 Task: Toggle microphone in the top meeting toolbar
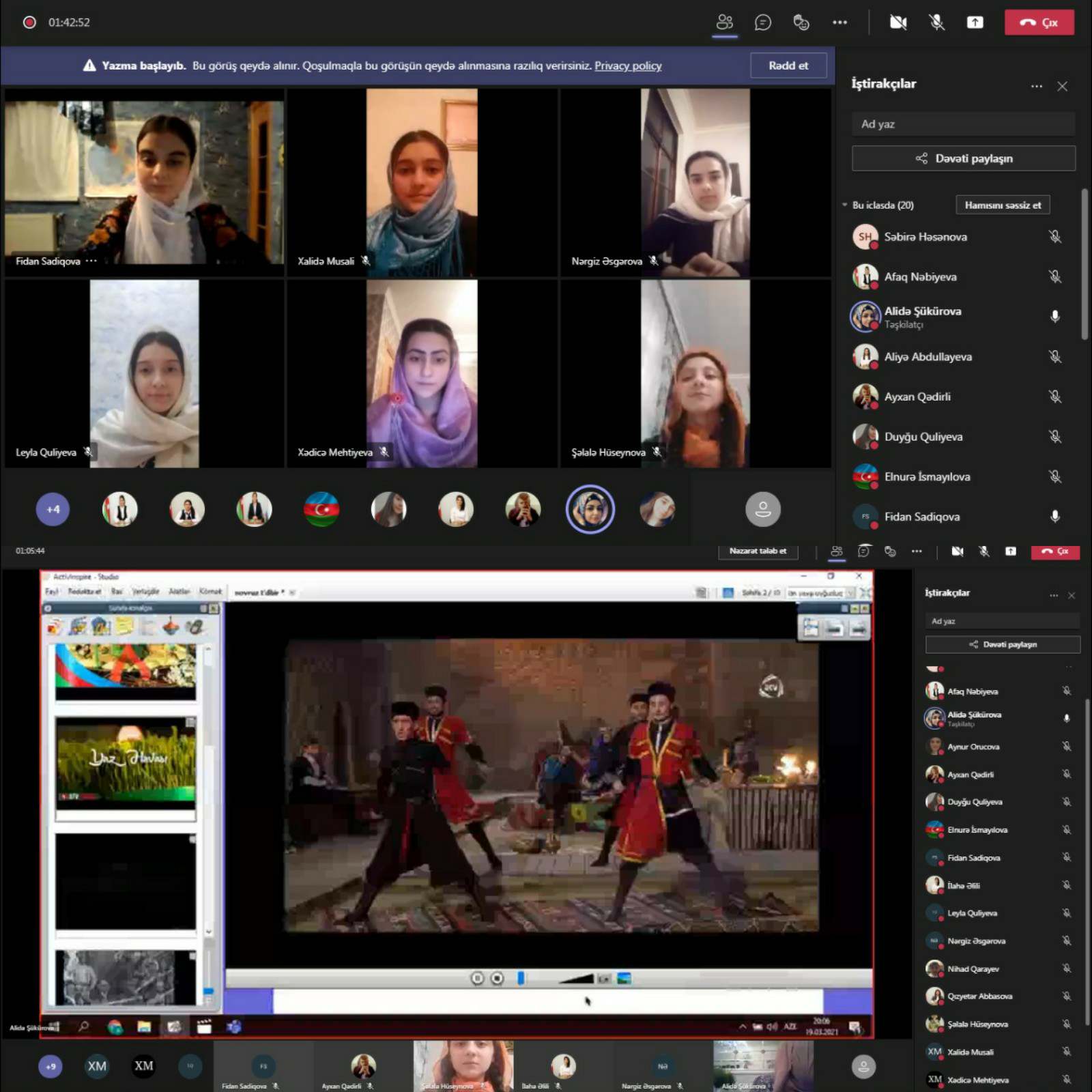pyautogui.click(x=936, y=23)
